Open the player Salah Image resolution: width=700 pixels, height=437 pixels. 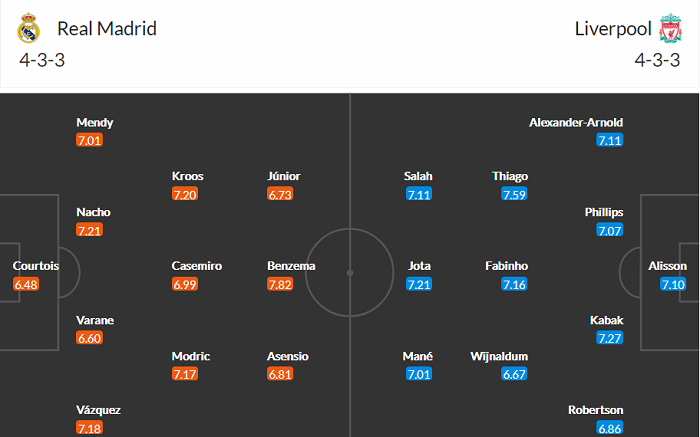419,176
